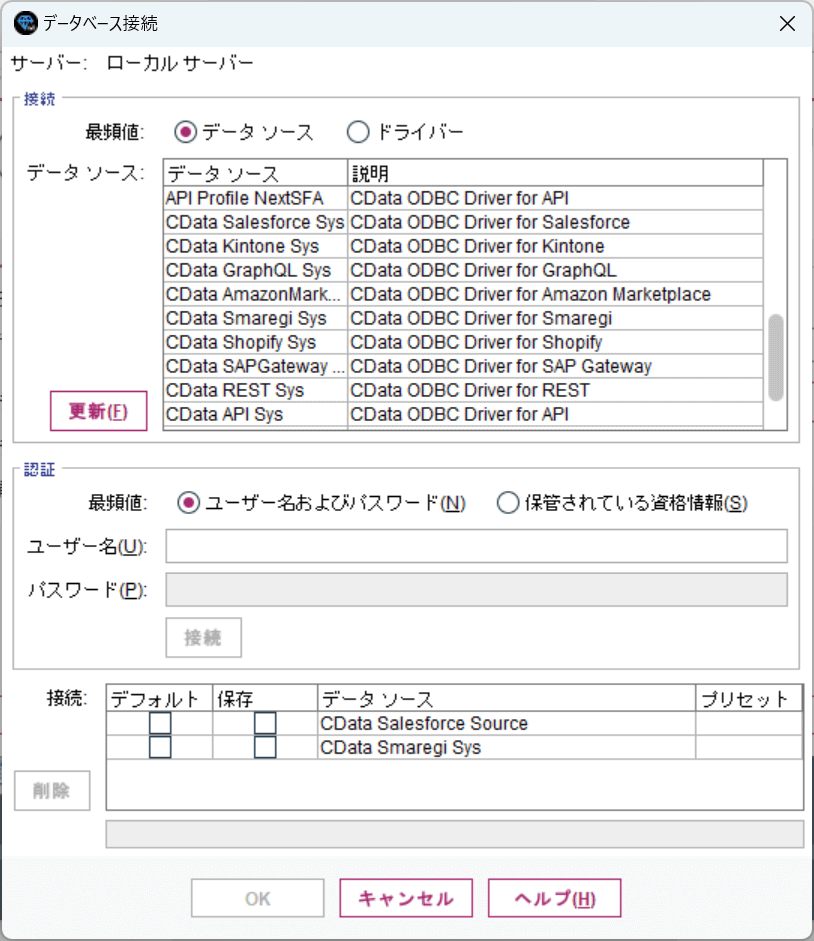The image size is (814, 941).
Task: Choose ユーザー名およびパスワード authentication option
Action: tap(188, 502)
